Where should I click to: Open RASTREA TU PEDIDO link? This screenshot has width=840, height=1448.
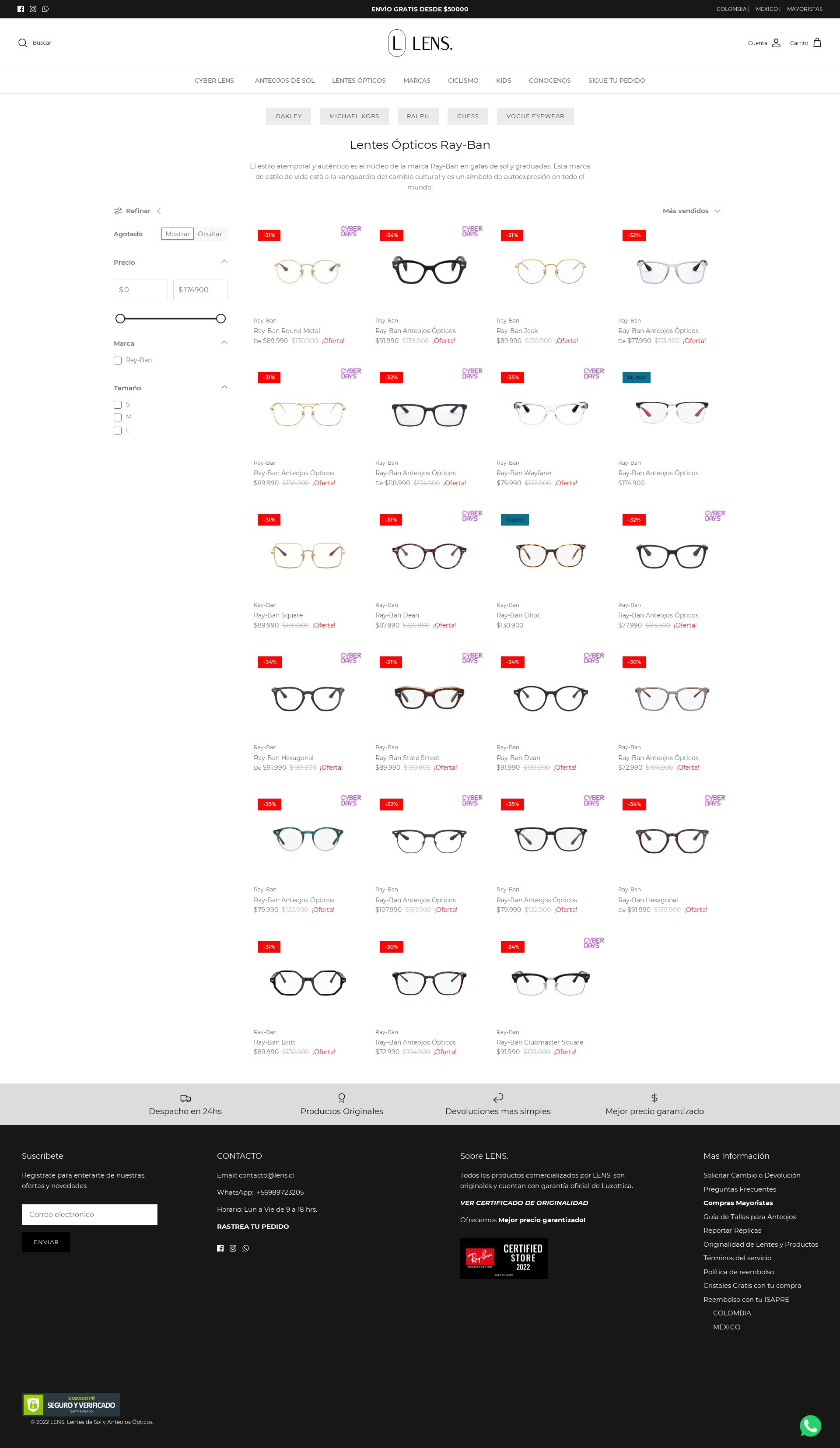tap(253, 1227)
